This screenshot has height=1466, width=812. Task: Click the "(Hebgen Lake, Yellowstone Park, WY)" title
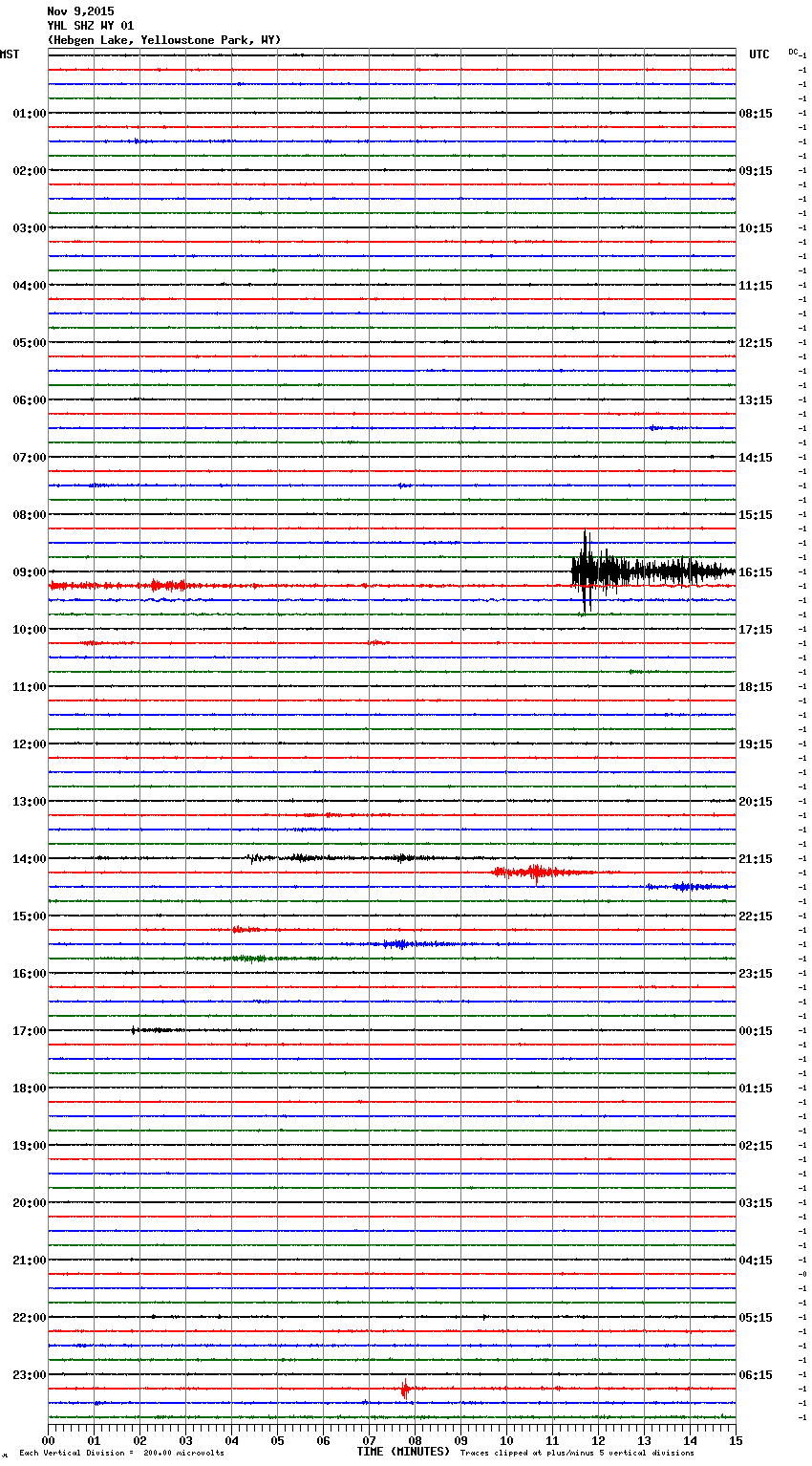click(164, 40)
